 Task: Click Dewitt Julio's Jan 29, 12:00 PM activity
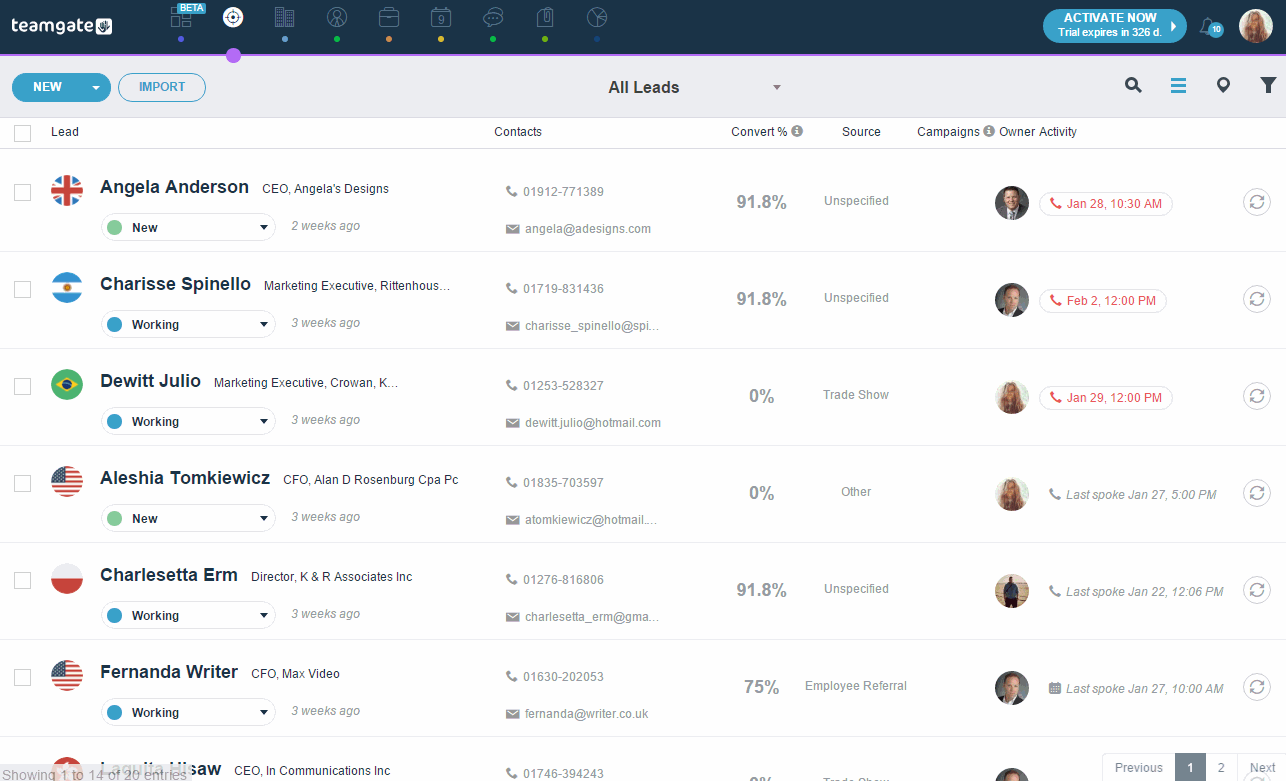pyautogui.click(x=1106, y=398)
